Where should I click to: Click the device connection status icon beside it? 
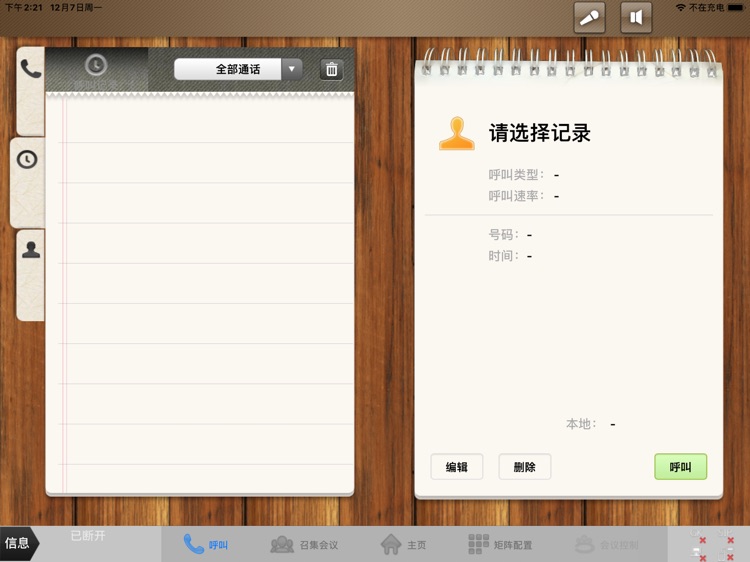[x=725, y=553]
